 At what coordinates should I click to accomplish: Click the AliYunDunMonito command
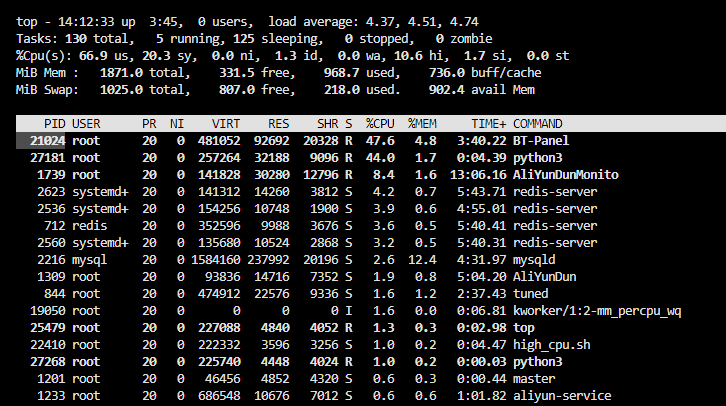pos(565,175)
